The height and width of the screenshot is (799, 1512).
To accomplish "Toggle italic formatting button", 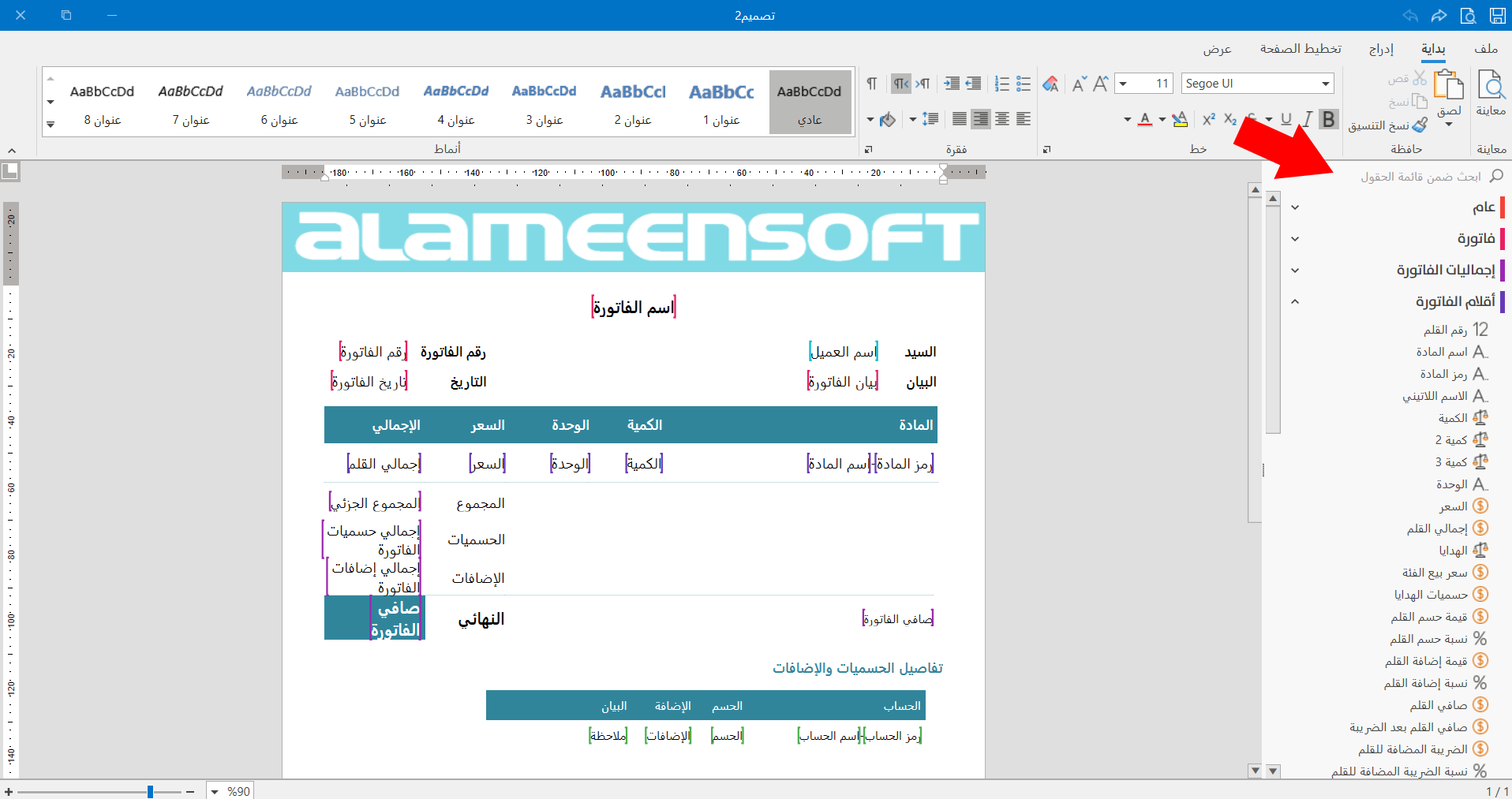I will (1308, 119).
